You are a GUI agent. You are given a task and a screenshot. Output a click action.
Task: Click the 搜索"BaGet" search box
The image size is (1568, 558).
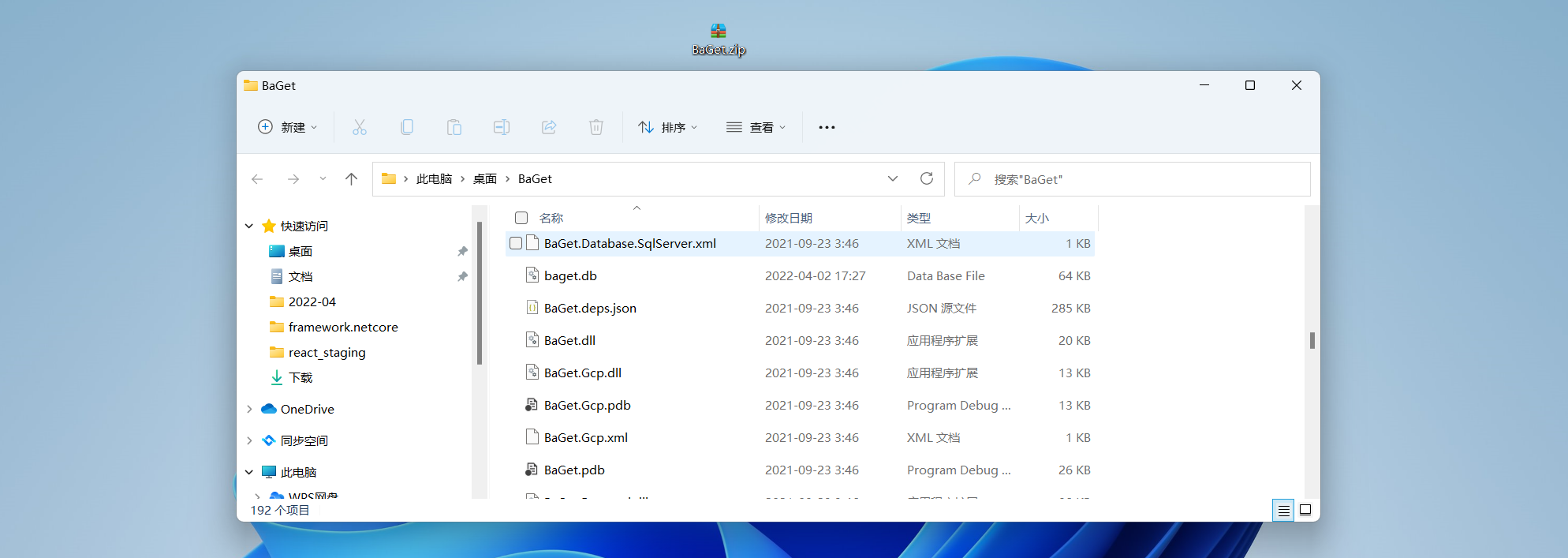point(1133,179)
